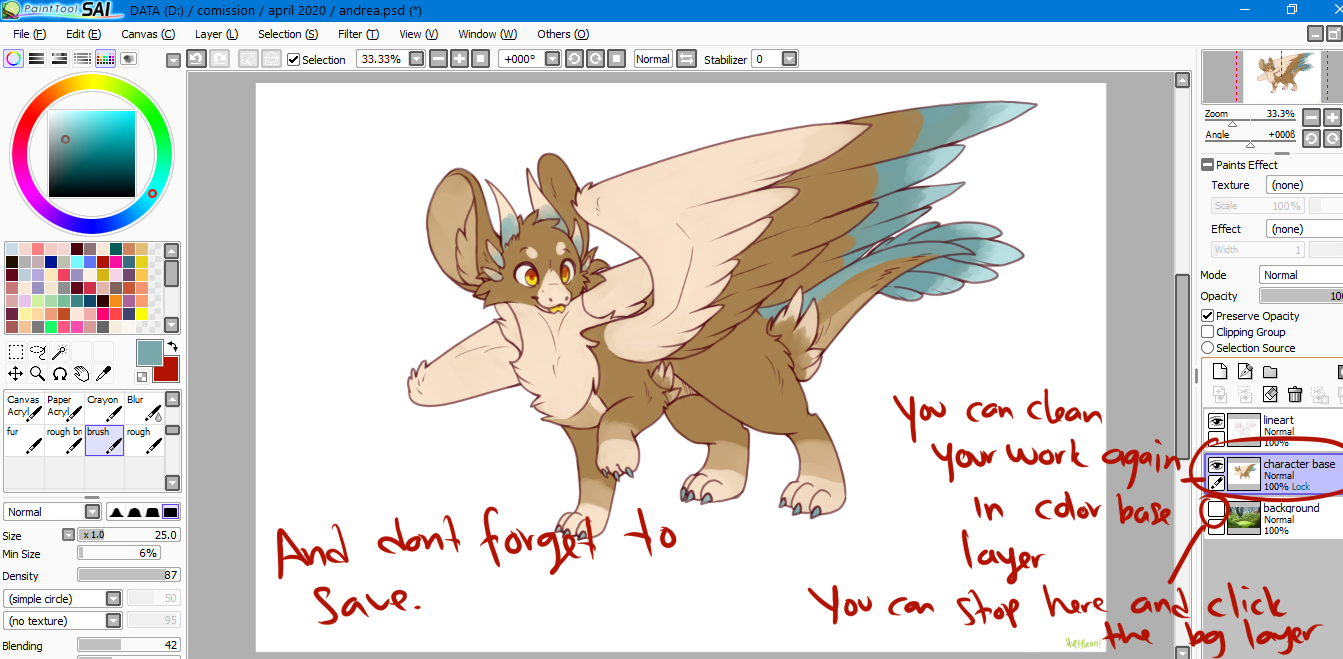The width and height of the screenshot is (1343, 659).
Task: Enable the Clipping Group checkbox
Action: tap(1208, 332)
